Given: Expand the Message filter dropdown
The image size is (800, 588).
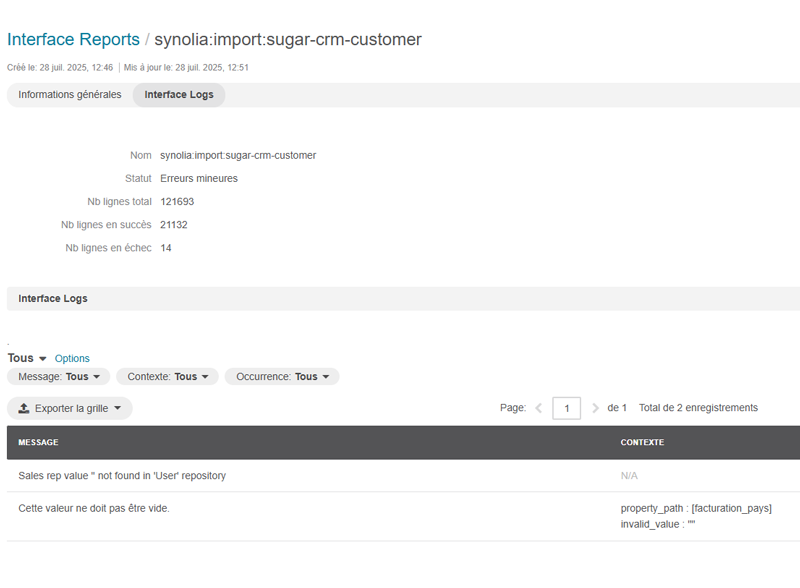Looking at the screenshot, I should click(x=59, y=377).
